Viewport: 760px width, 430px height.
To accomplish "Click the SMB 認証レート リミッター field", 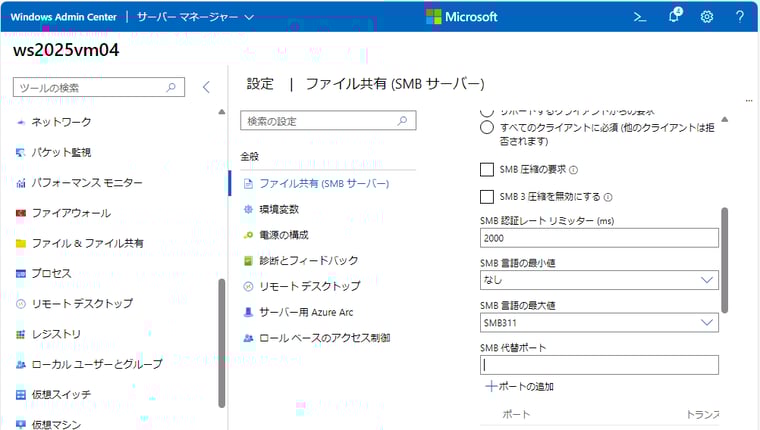I will 599,238.
